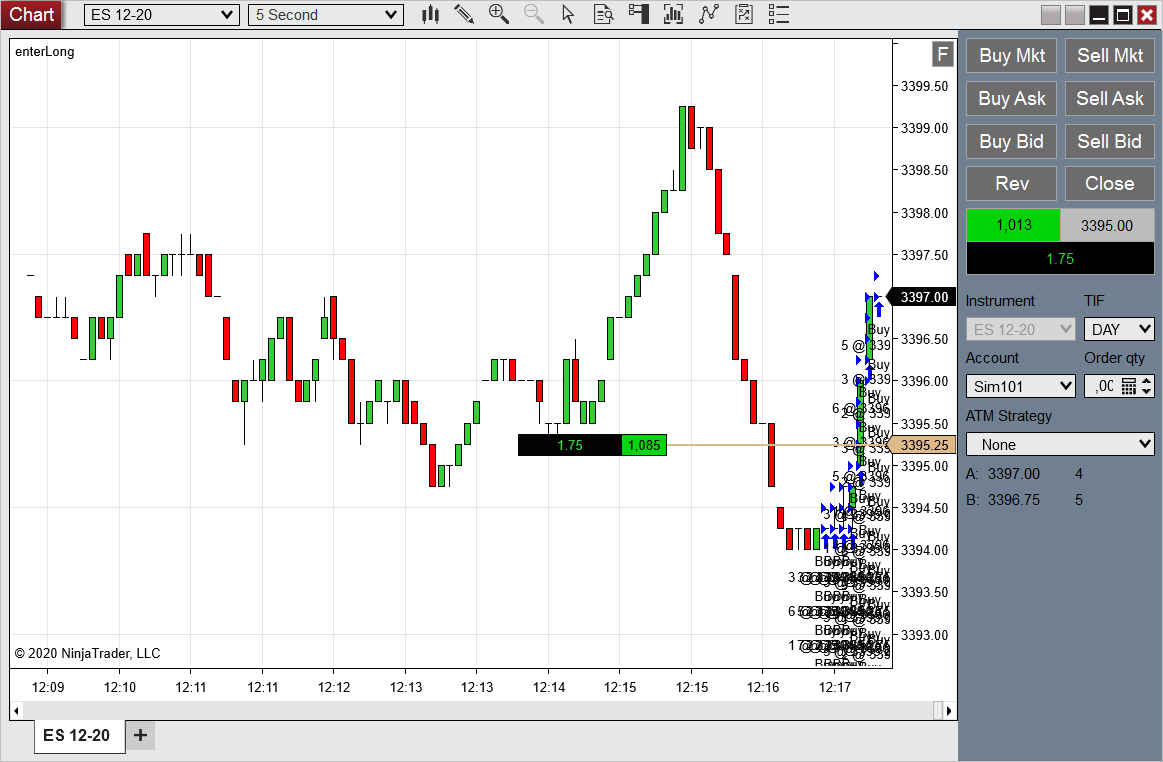Click the 12:15 time axis label under peak
This screenshot has width=1163, height=762.
coord(691,687)
